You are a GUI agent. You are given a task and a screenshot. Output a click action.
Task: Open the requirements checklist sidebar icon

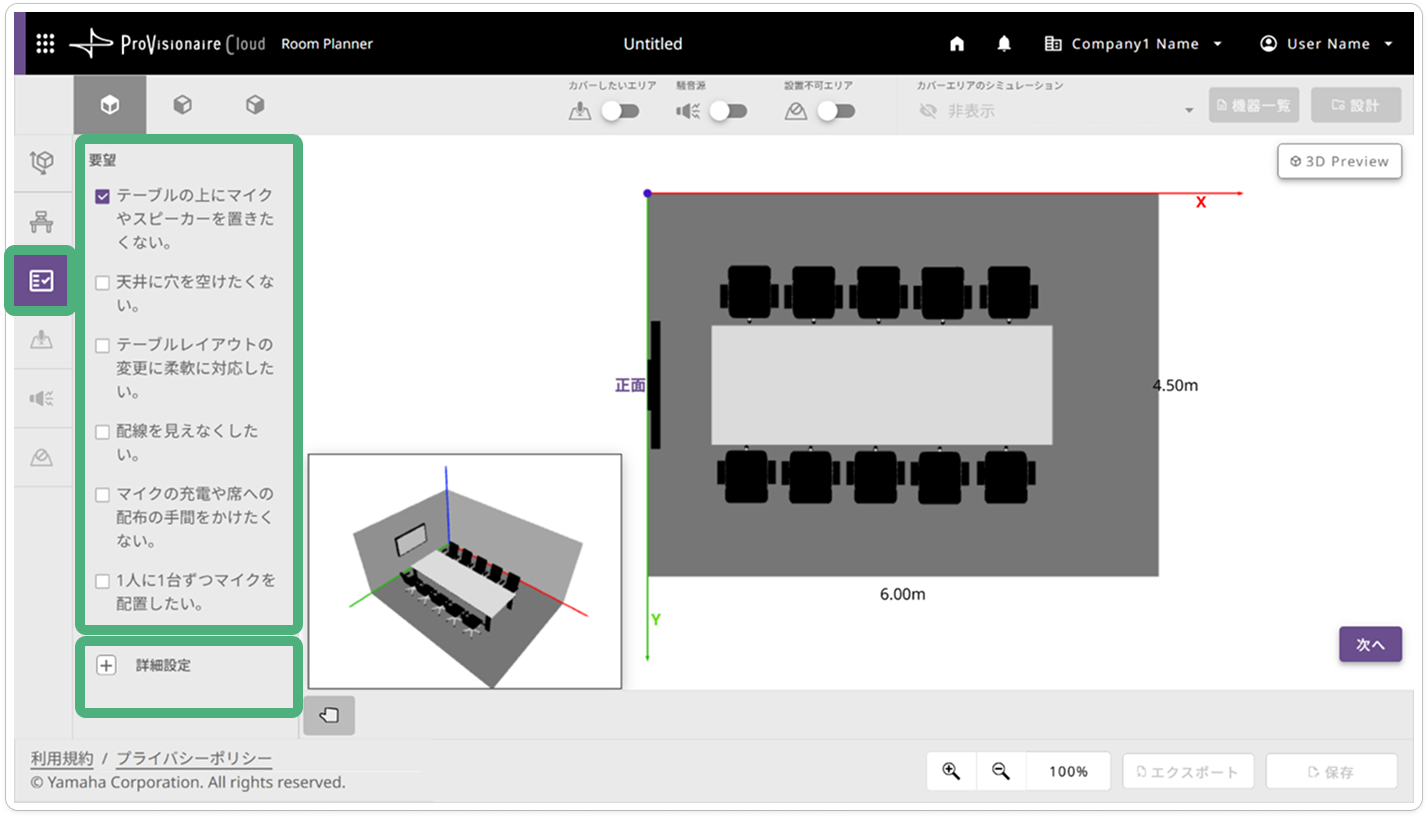tap(41, 281)
